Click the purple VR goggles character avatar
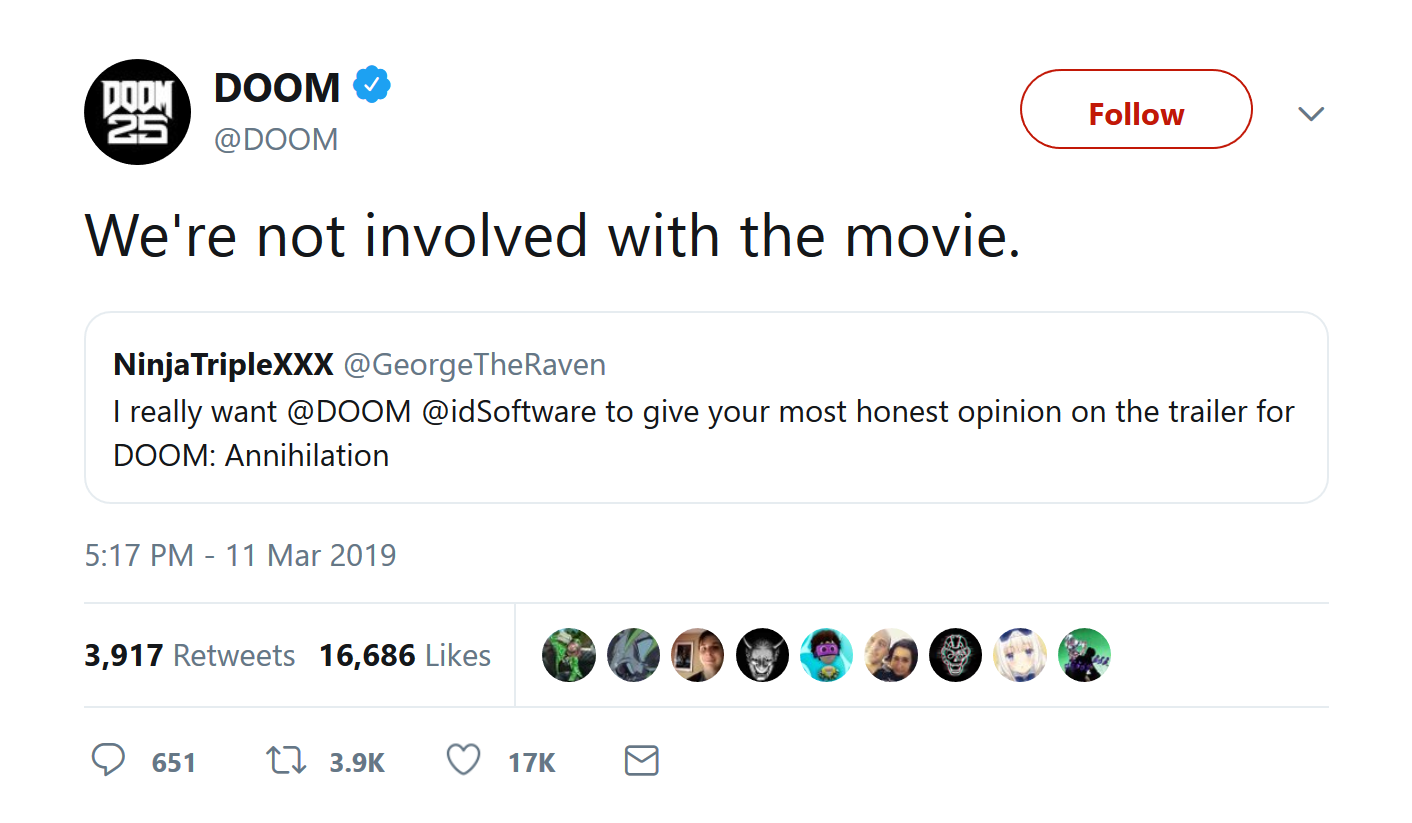The width and height of the screenshot is (1412, 823). 826,655
